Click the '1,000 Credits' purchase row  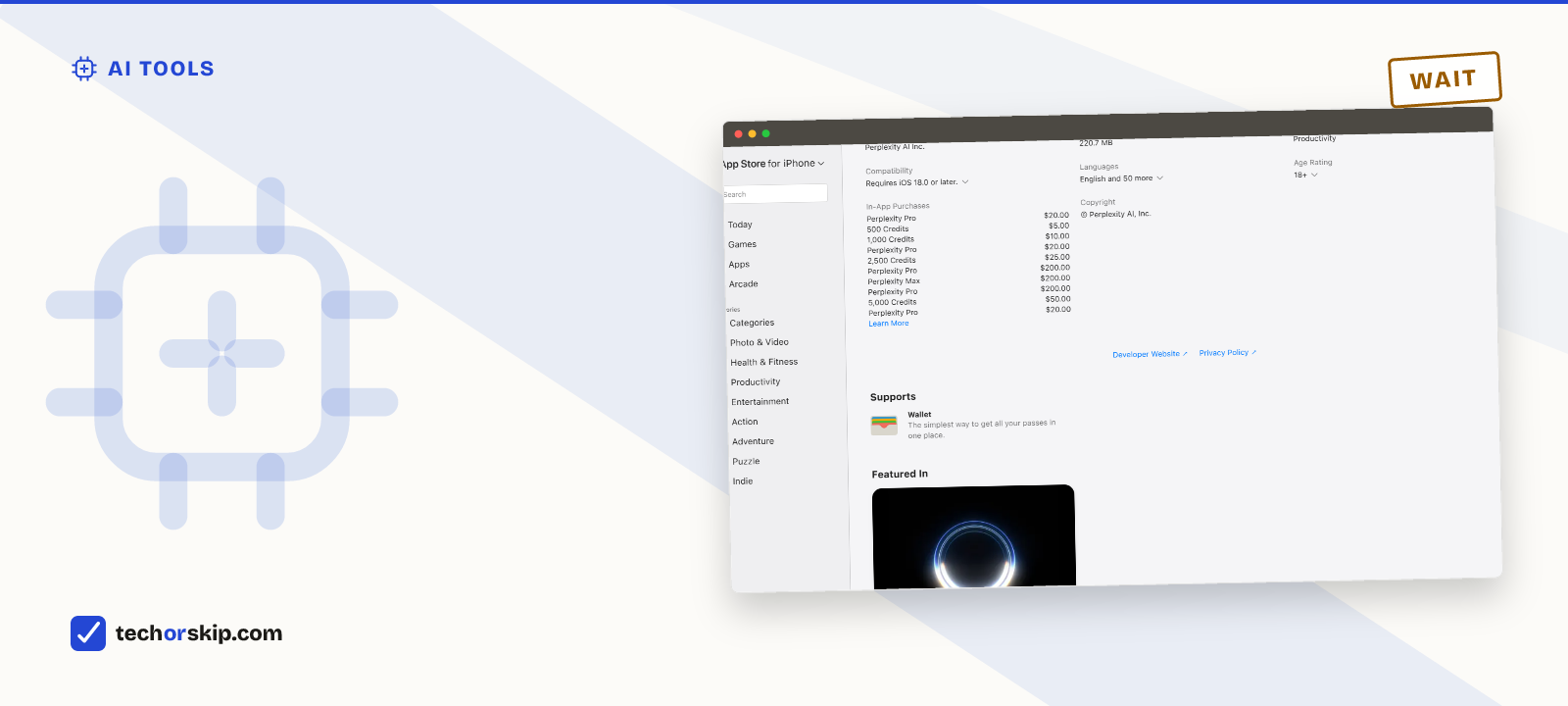click(968, 238)
